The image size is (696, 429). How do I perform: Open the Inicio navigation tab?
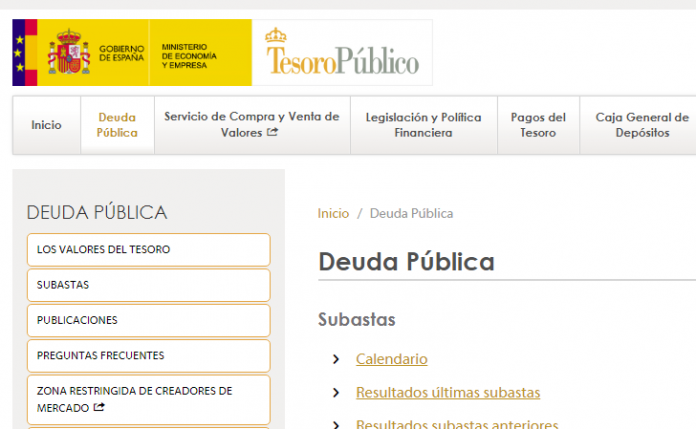pos(46,125)
